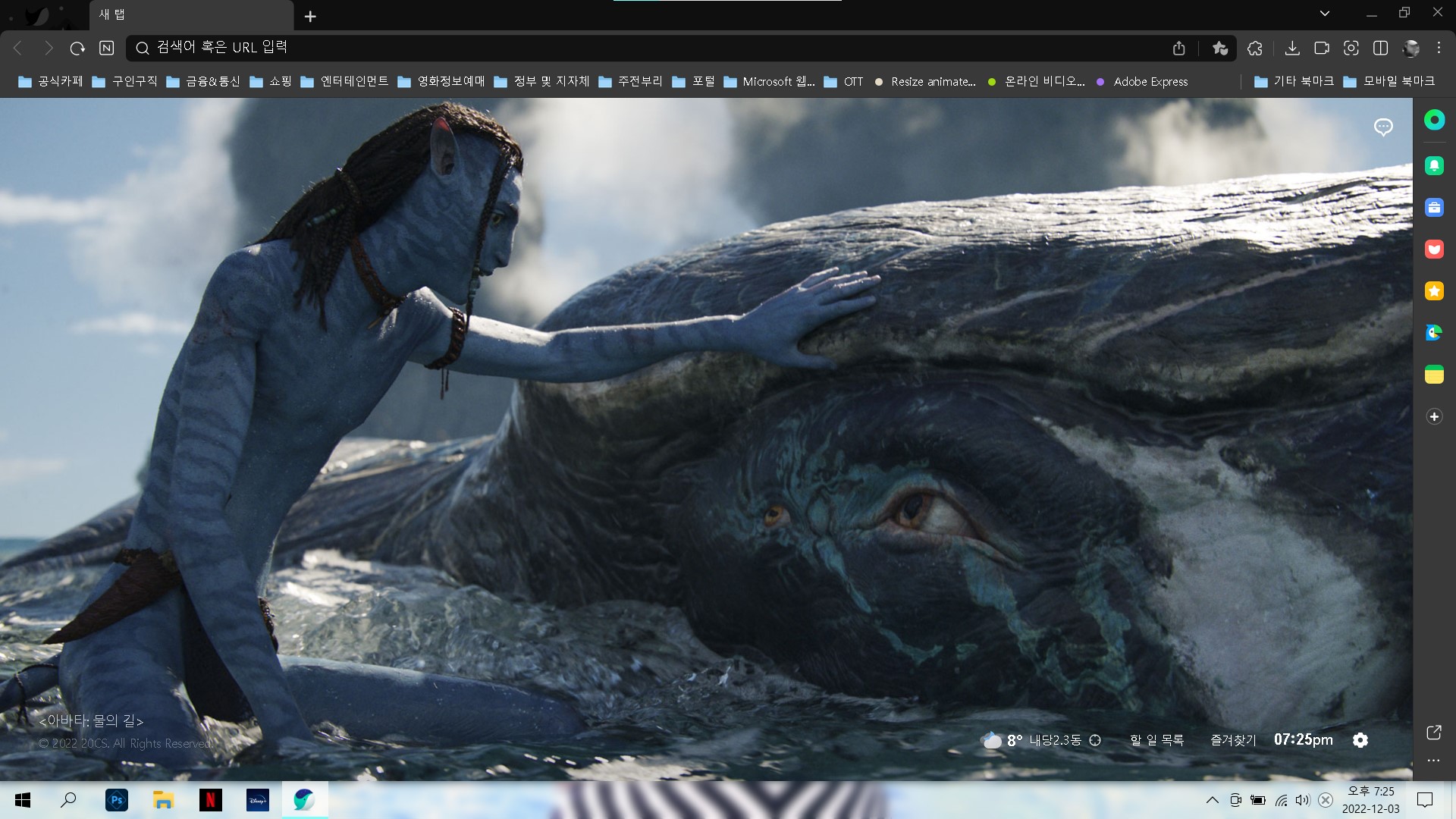Click the weather location refresh icon
The width and height of the screenshot is (1456, 819).
pos(1095,740)
